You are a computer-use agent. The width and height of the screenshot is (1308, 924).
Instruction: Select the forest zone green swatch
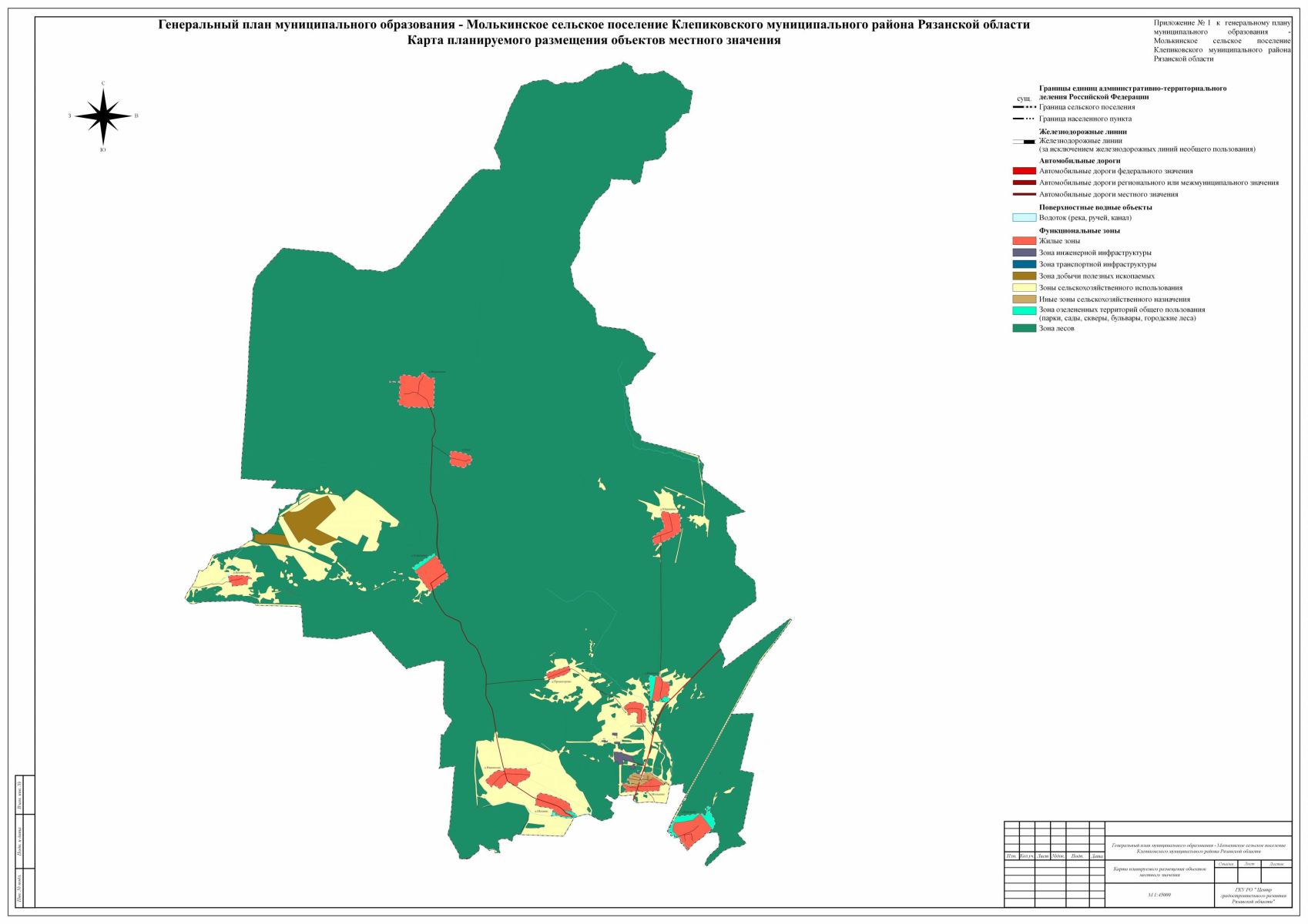click(1024, 328)
